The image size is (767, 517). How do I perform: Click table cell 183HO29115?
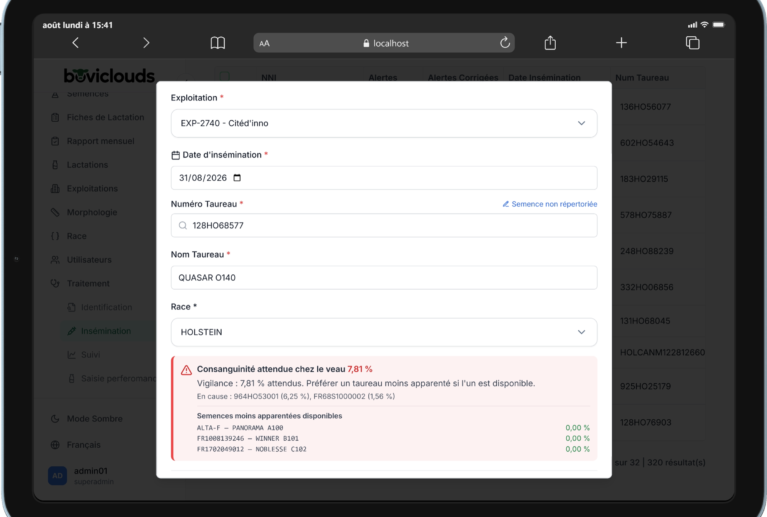[644, 179]
